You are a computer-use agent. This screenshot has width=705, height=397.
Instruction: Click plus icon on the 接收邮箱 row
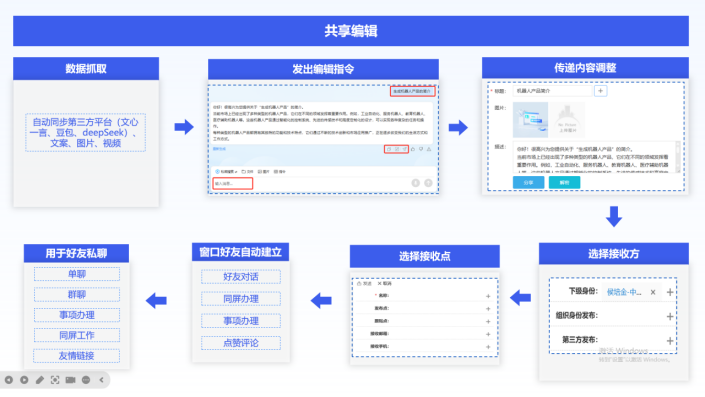[488, 334]
